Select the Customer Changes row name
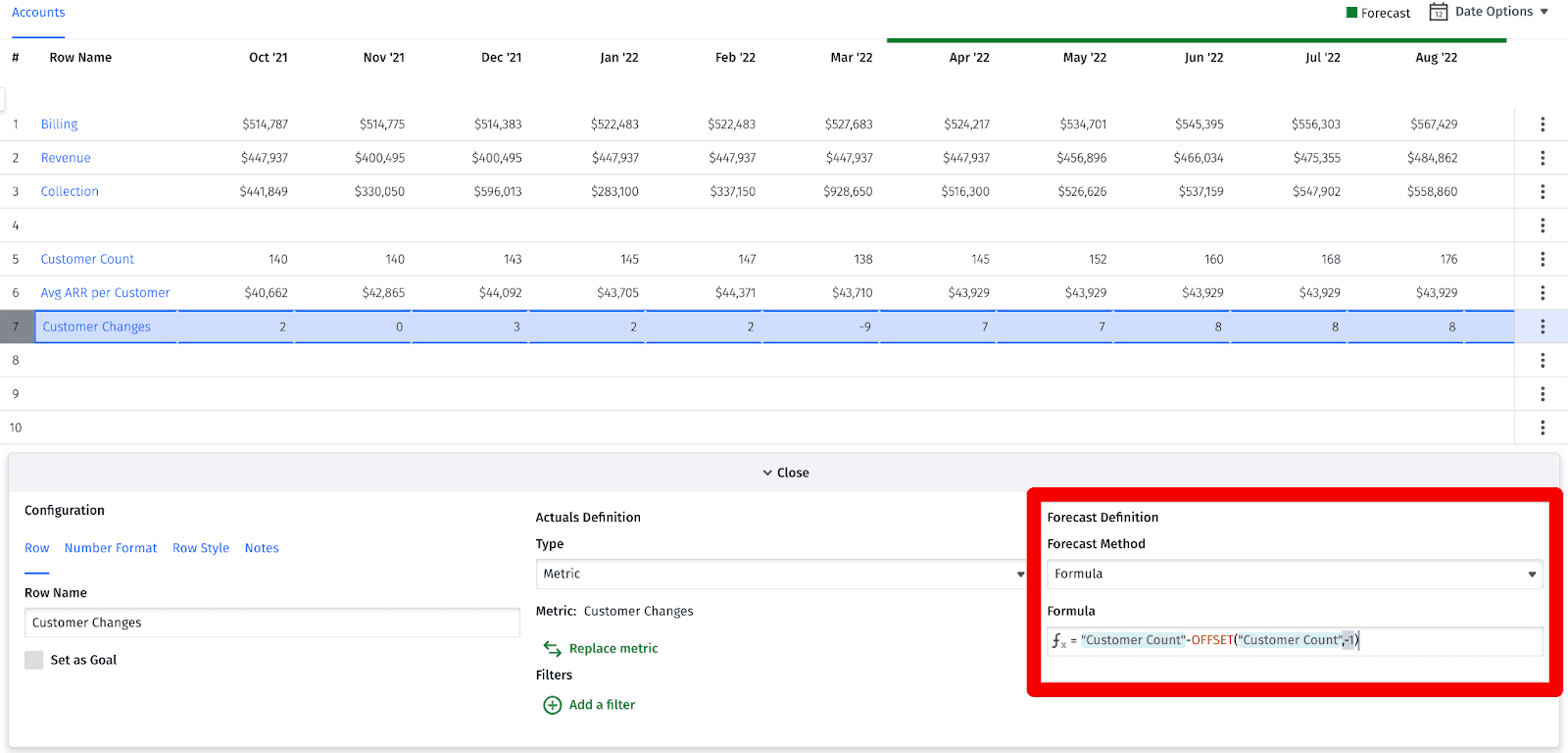This screenshot has width=1568, height=753. point(97,326)
